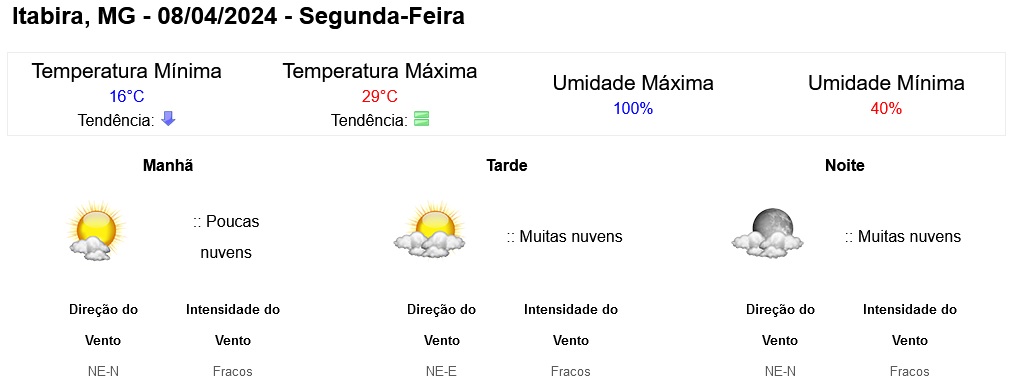
Task: Click the blue downward minimum temperature trend arrow
Action: (168, 118)
